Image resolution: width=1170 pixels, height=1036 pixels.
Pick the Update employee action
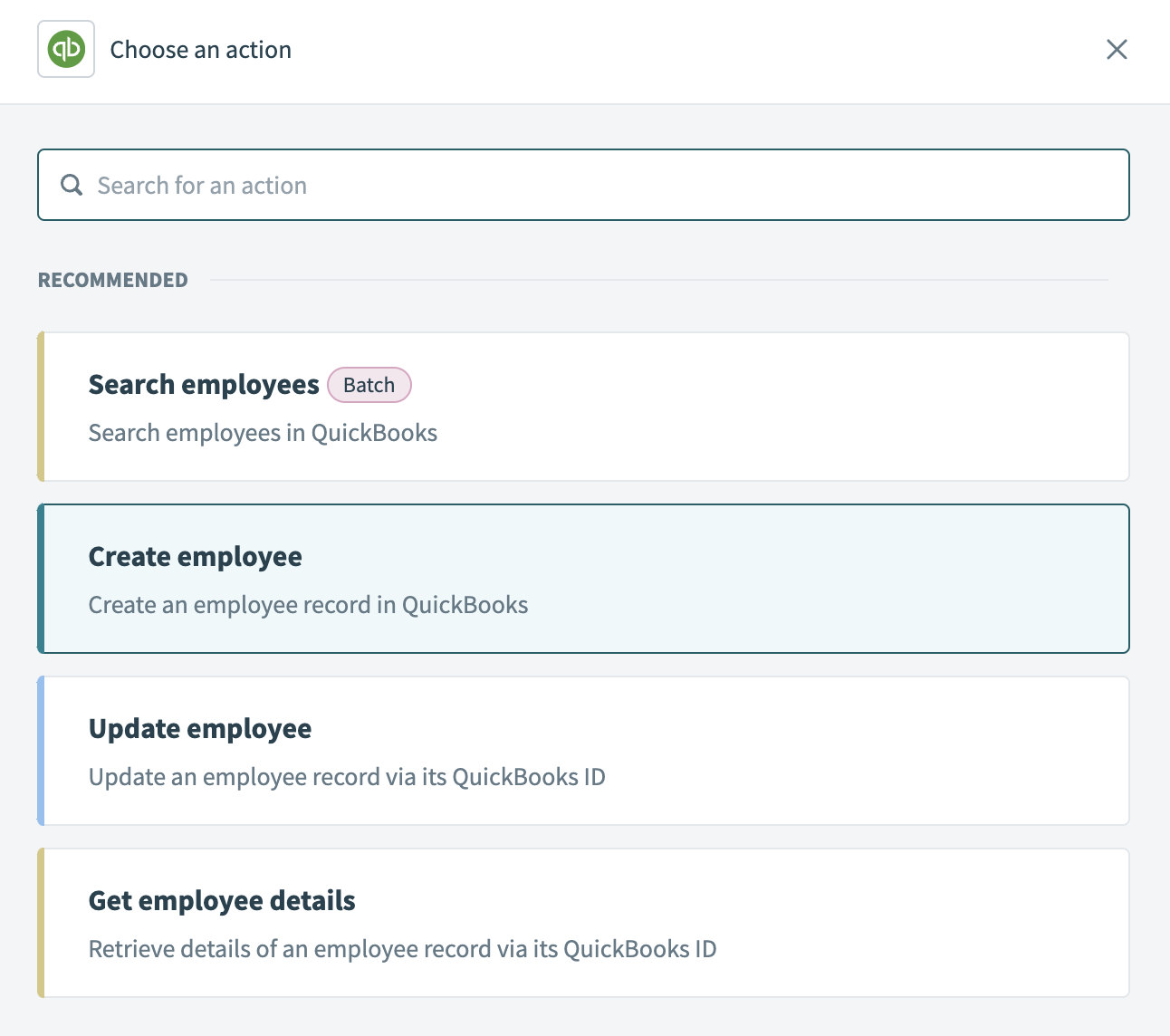tap(724, 750)
